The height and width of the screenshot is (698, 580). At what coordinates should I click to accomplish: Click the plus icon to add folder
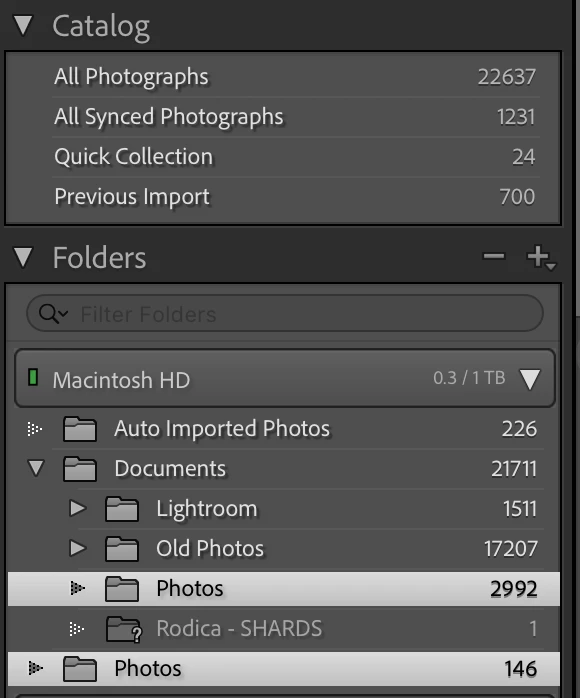tap(540, 257)
